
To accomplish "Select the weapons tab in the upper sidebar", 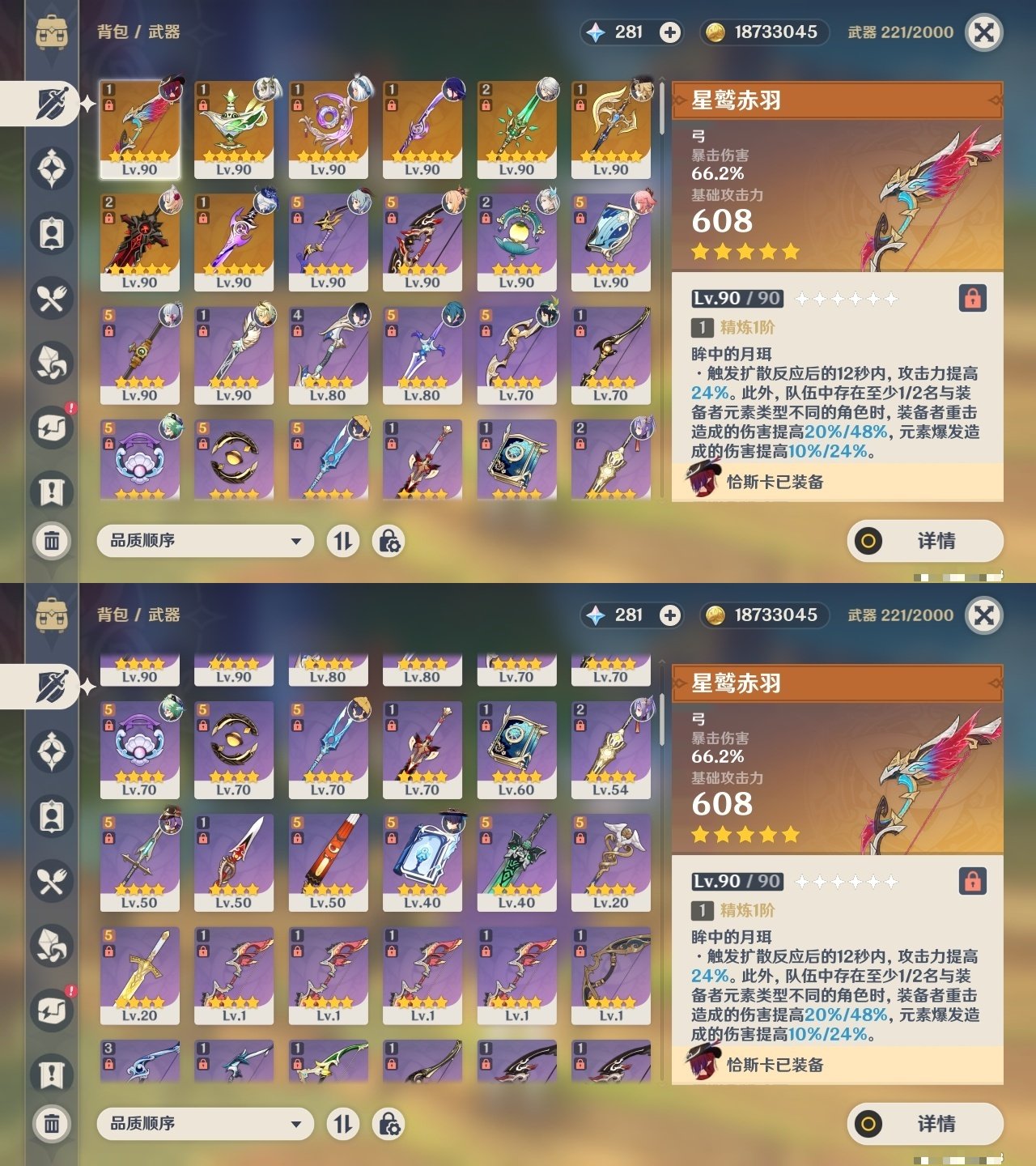I will tap(51, 104).
